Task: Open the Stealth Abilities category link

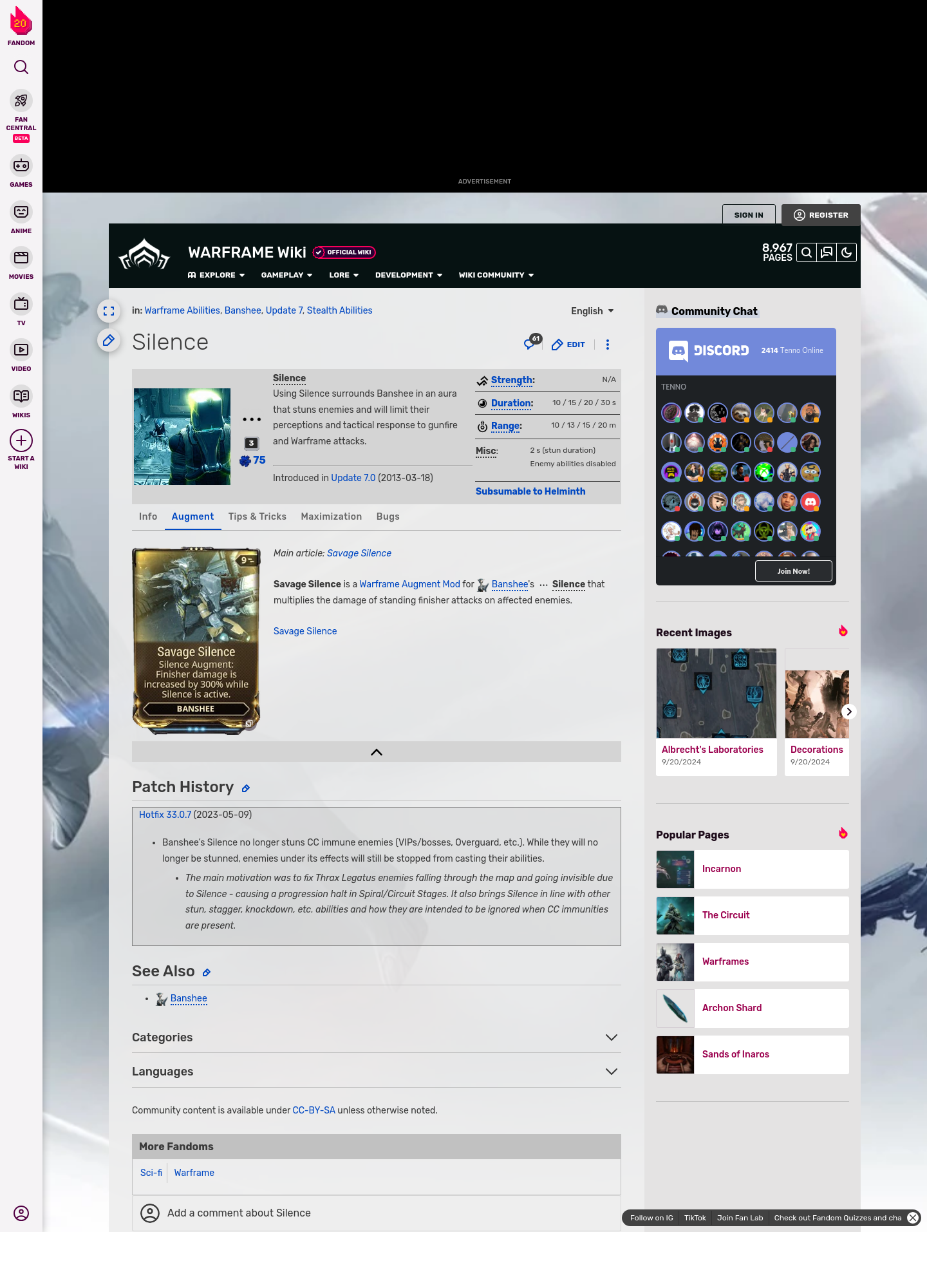Action: [339, 310]
